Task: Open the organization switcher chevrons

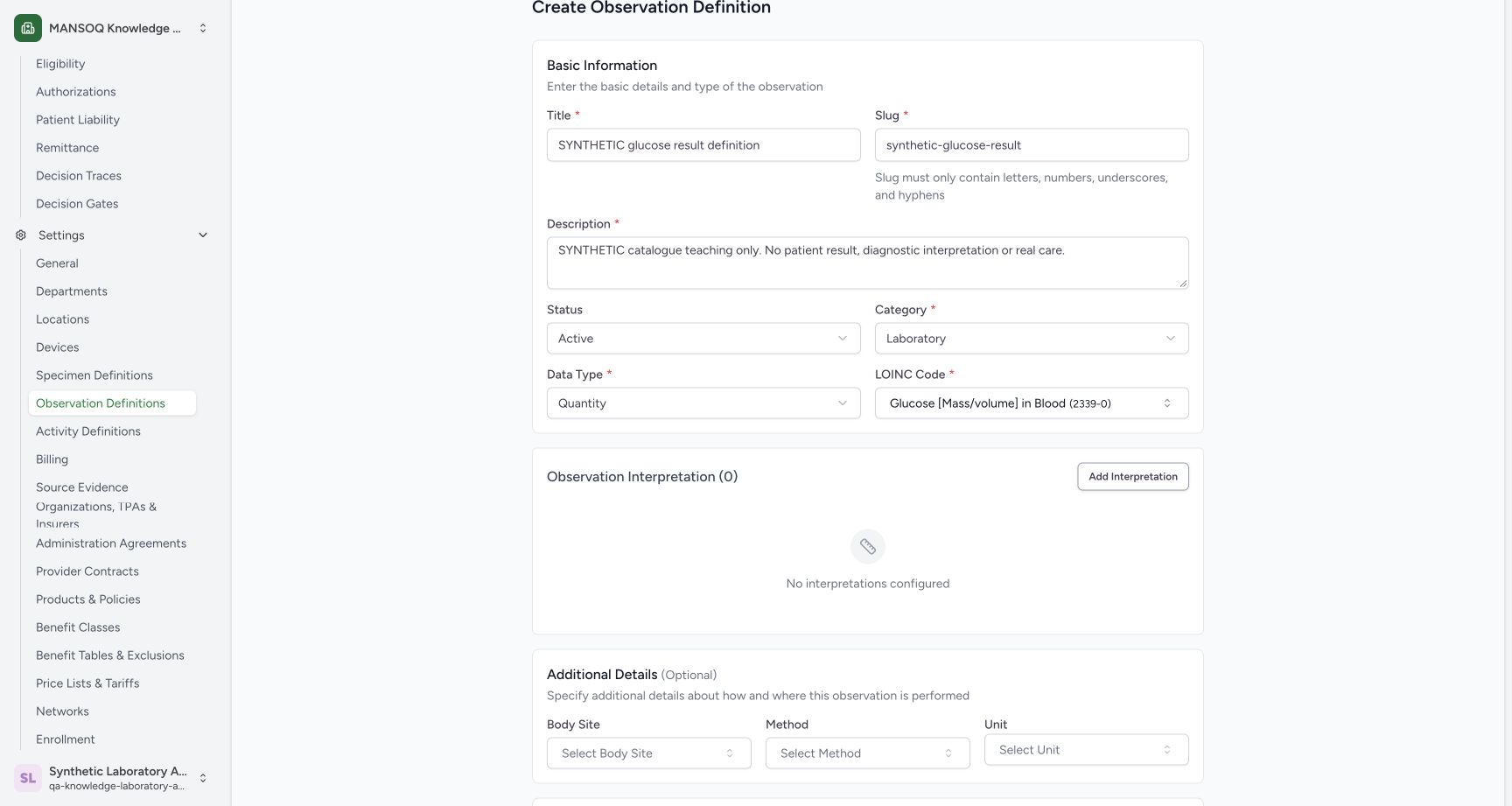Action: (x=203, y=28)
